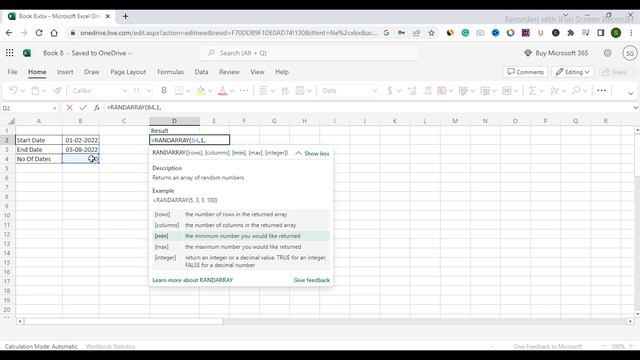This screenshot has height=360, width=640.
Task: Select cell B2 with 01-02-2022
Action: [x=81, y=140]
